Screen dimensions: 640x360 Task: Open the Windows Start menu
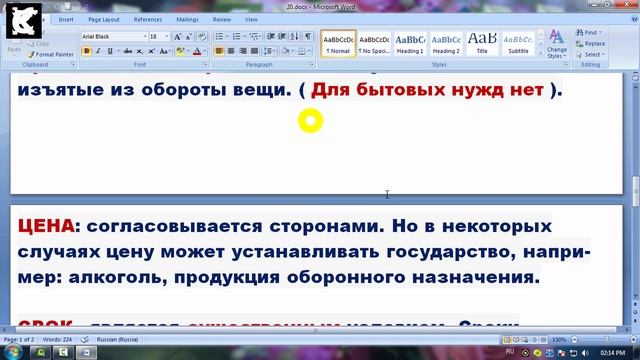point(13,352)
